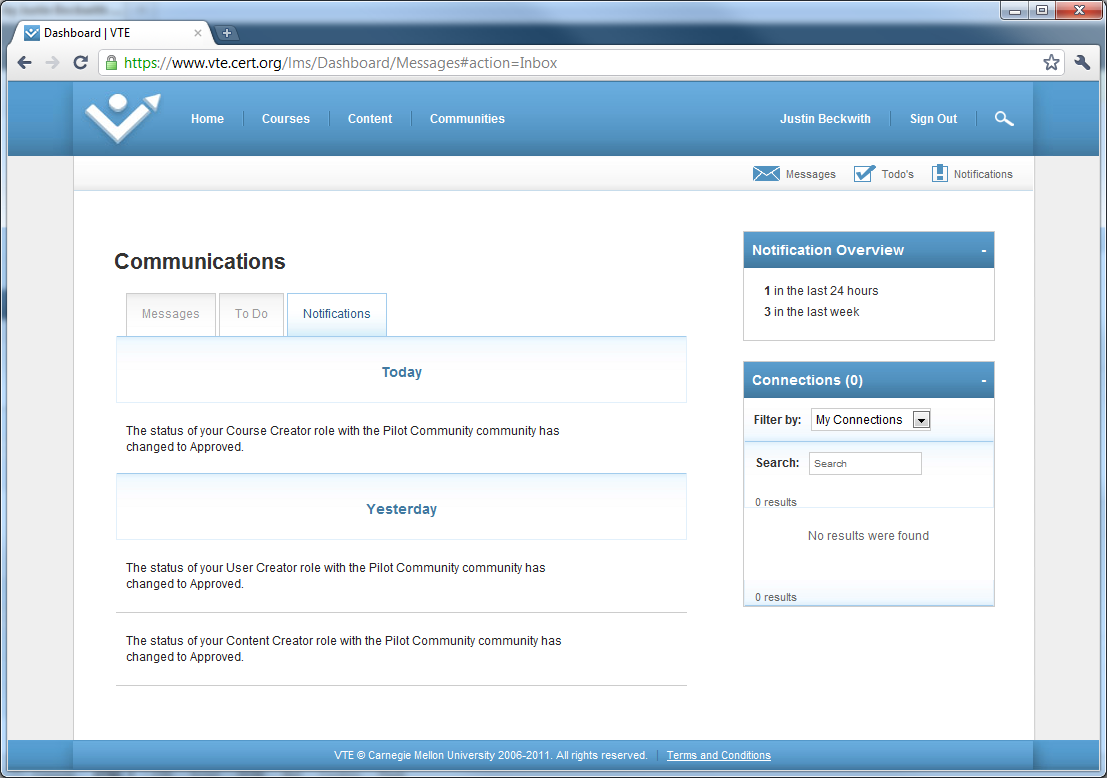Click '1 in the last 24 hours'
The height and width of the screenshot is (778, 1107).
[821, 290]
